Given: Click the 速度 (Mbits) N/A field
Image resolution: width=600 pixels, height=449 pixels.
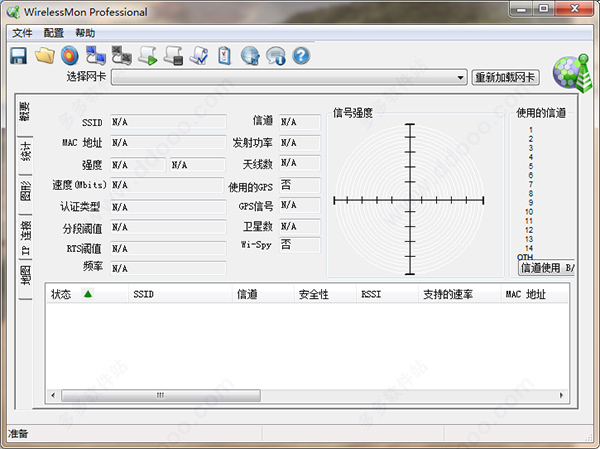Looking at the screenshot, I should point(167,185).
